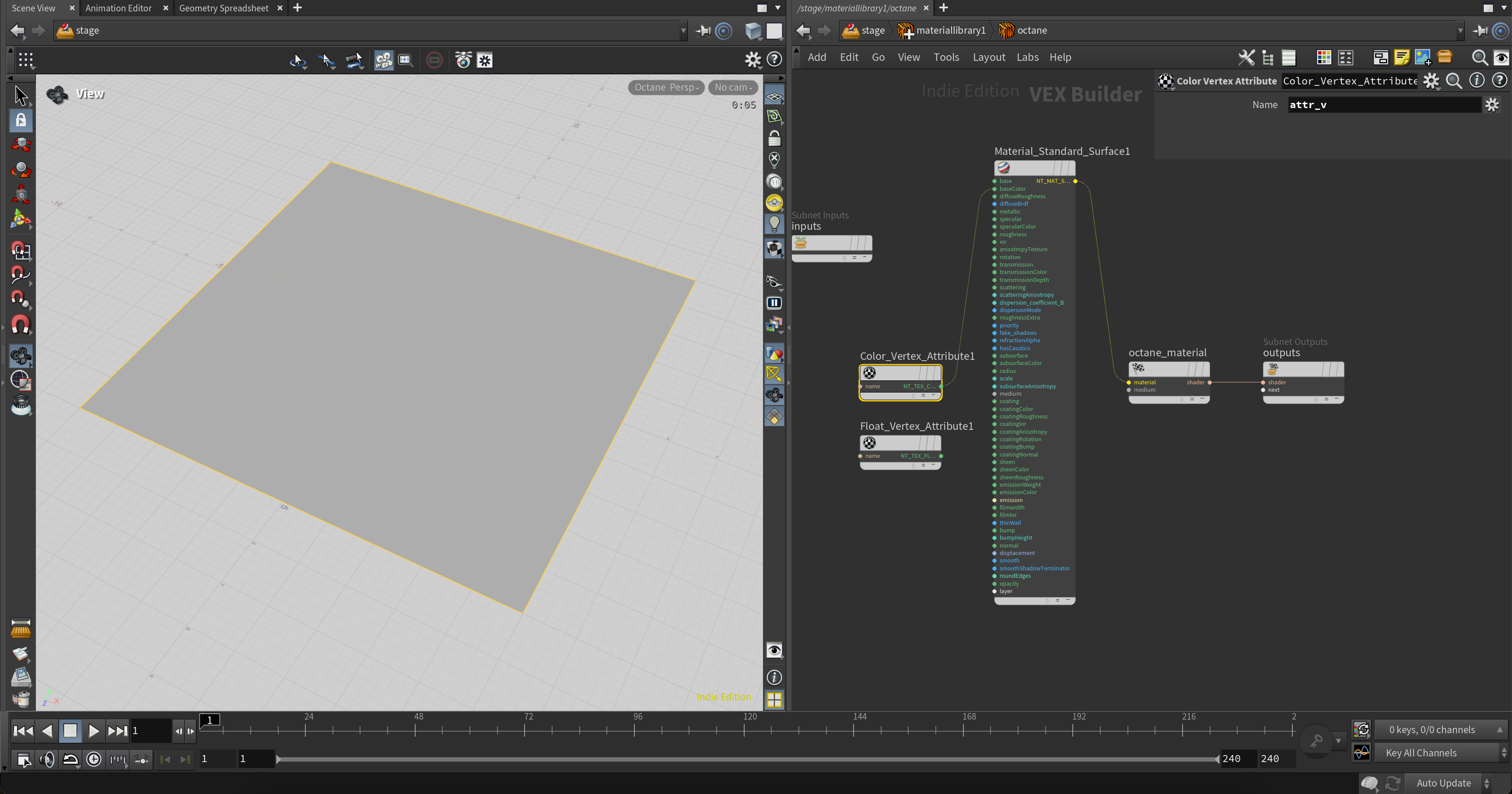Image resolution: width=1512 pixels, height=794 pixels.
Task: Select the arrow Select tool in left toolbar
Action: coord(21,95)
